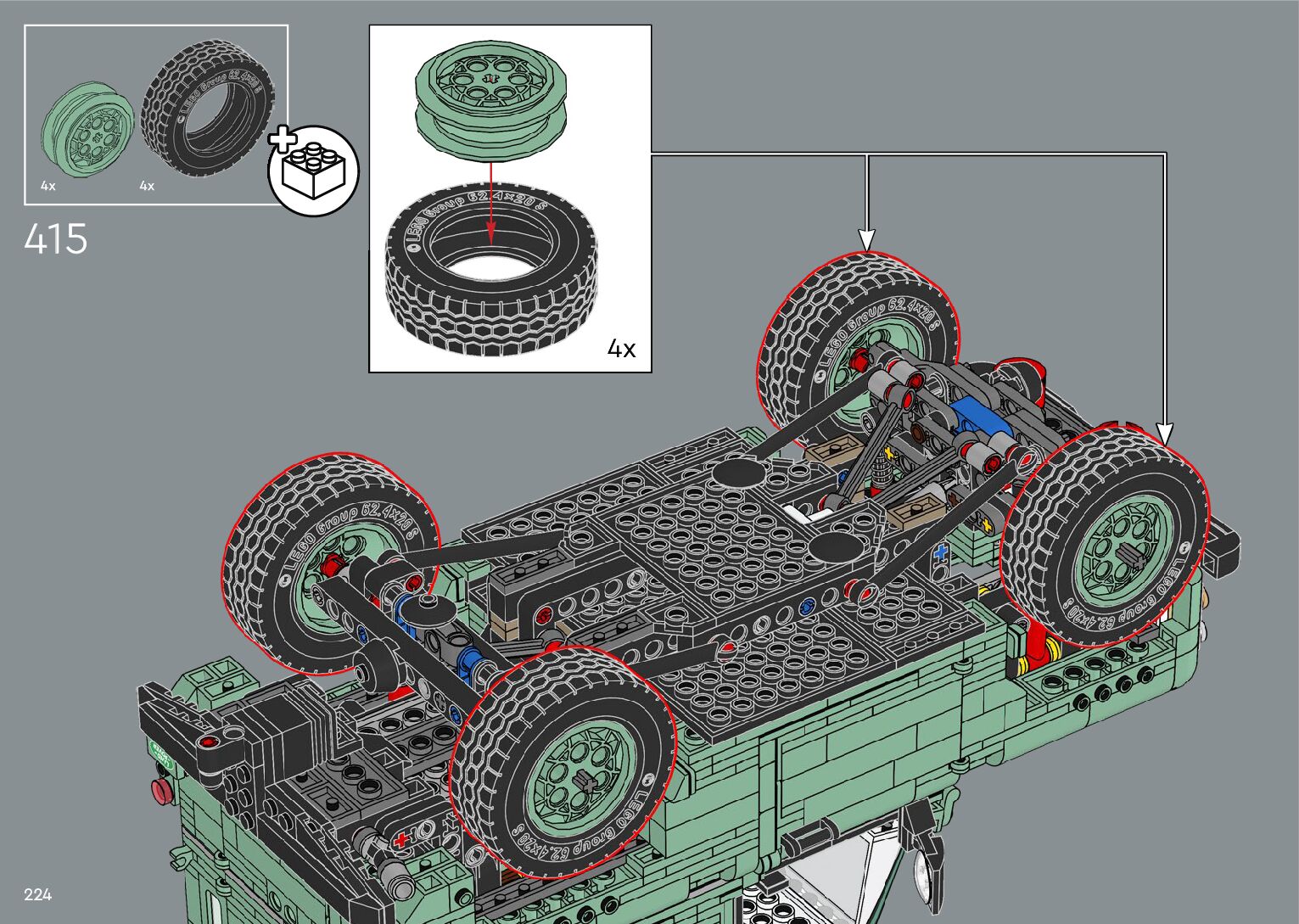Select the wheel beneath the left white arrow
The height and width of the screenshot is (924, 1299).
[x=857, y=339]
